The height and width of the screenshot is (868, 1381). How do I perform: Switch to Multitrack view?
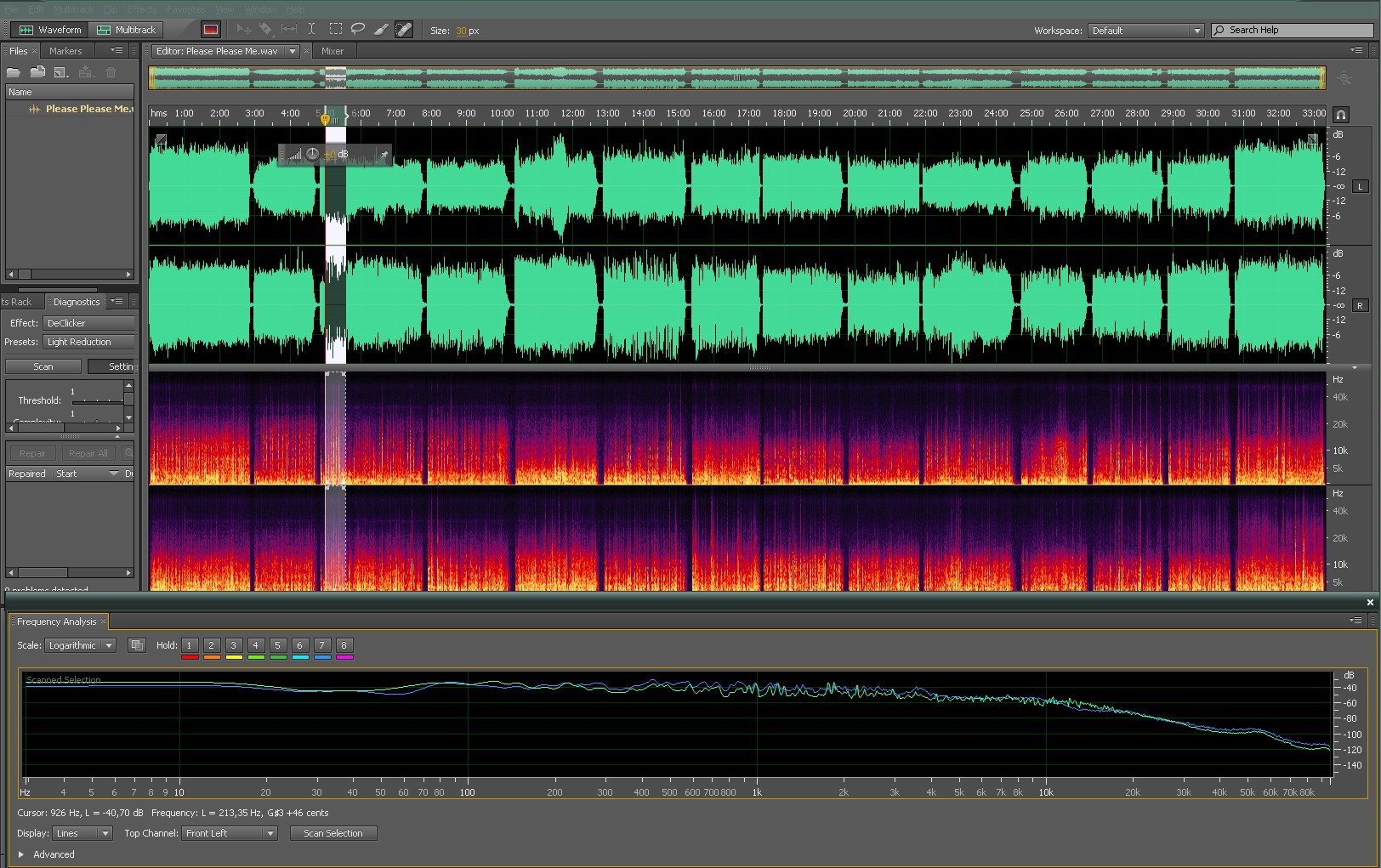click(127, 30)
